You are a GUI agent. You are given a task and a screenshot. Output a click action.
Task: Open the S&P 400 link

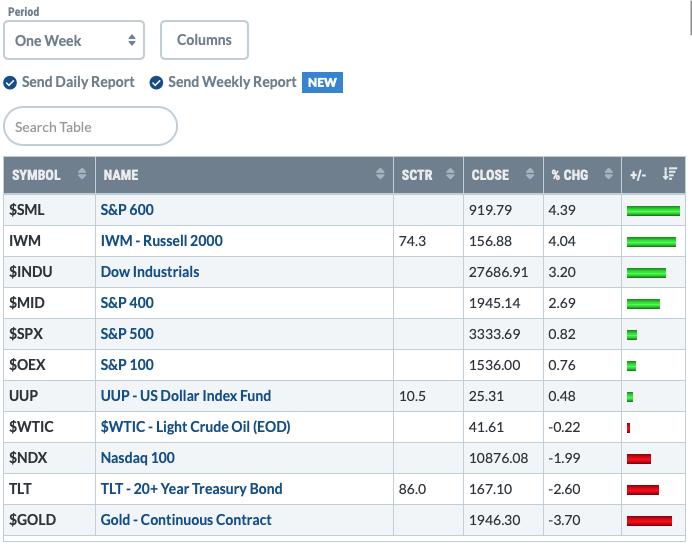[x=127, y=303]
